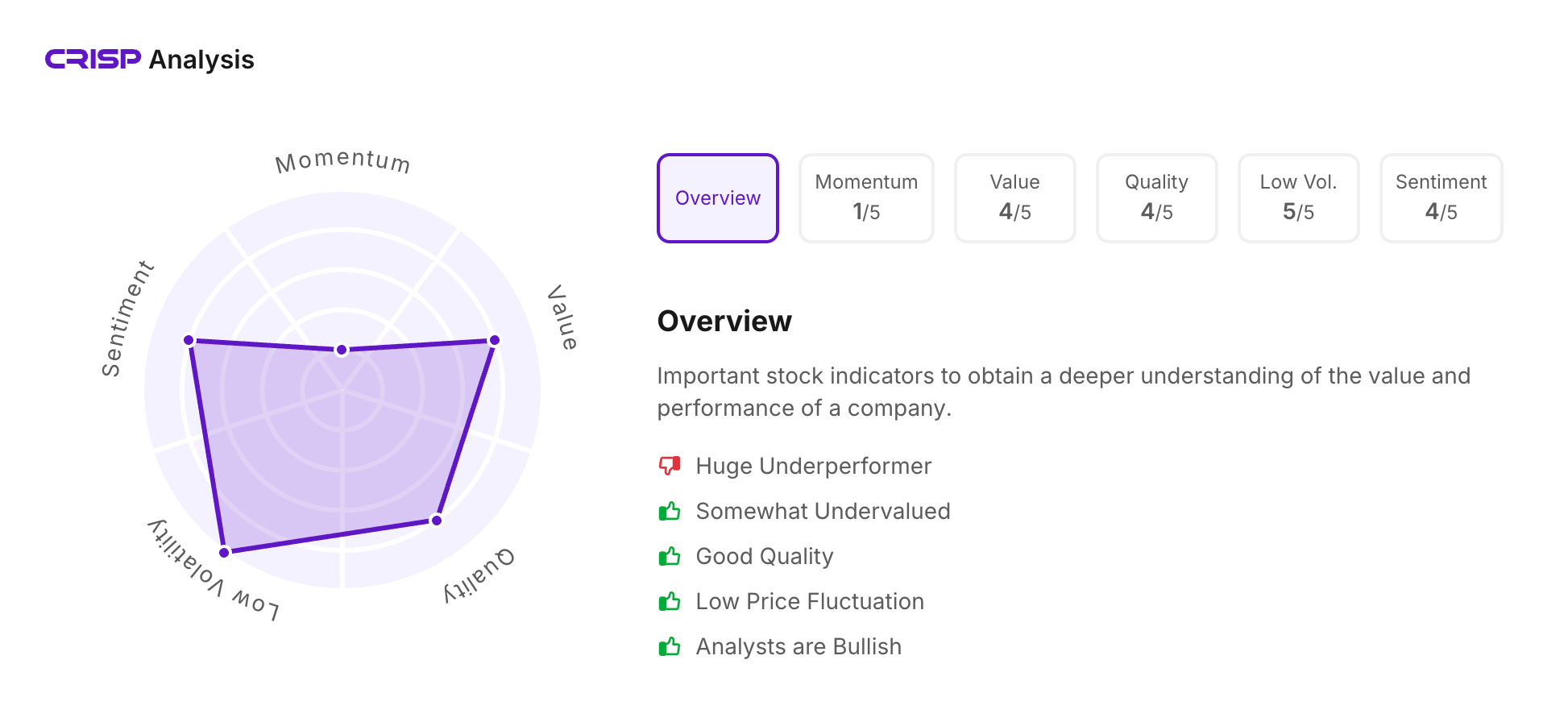Click the Huge Underperformer text

click(813, 466)
